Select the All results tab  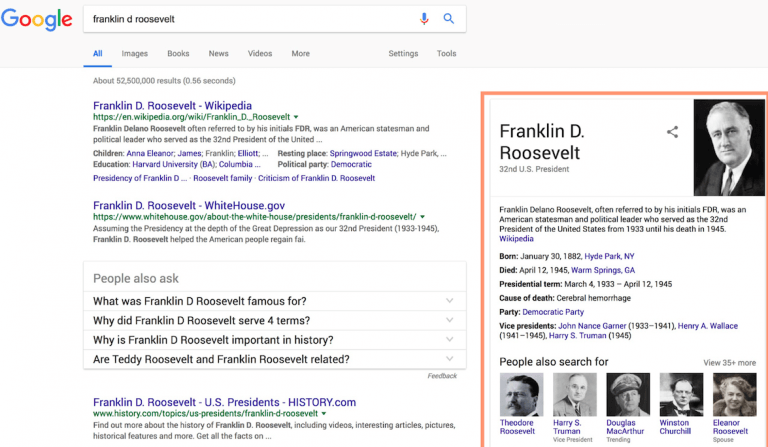[x=97, y=53]
